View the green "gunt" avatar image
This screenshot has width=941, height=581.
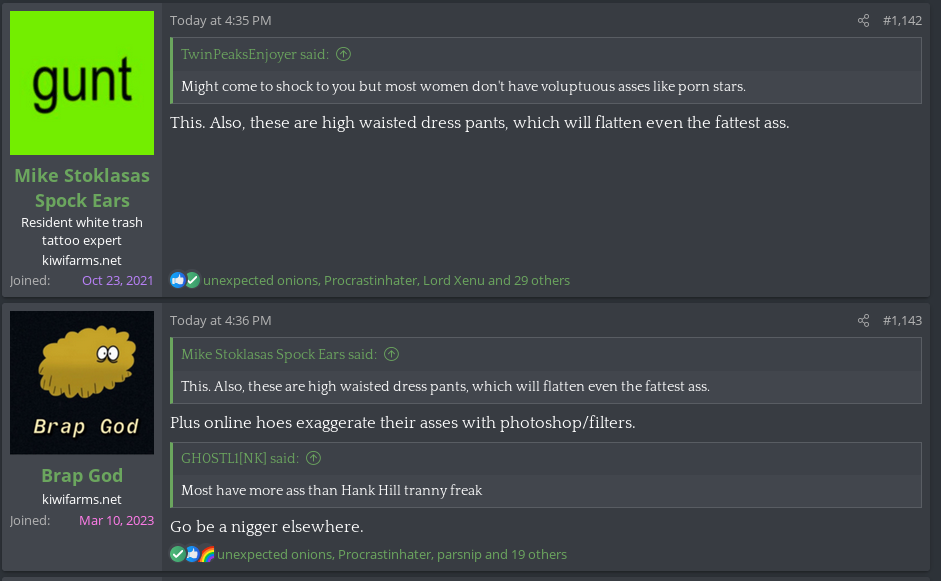tap(82, 83)
